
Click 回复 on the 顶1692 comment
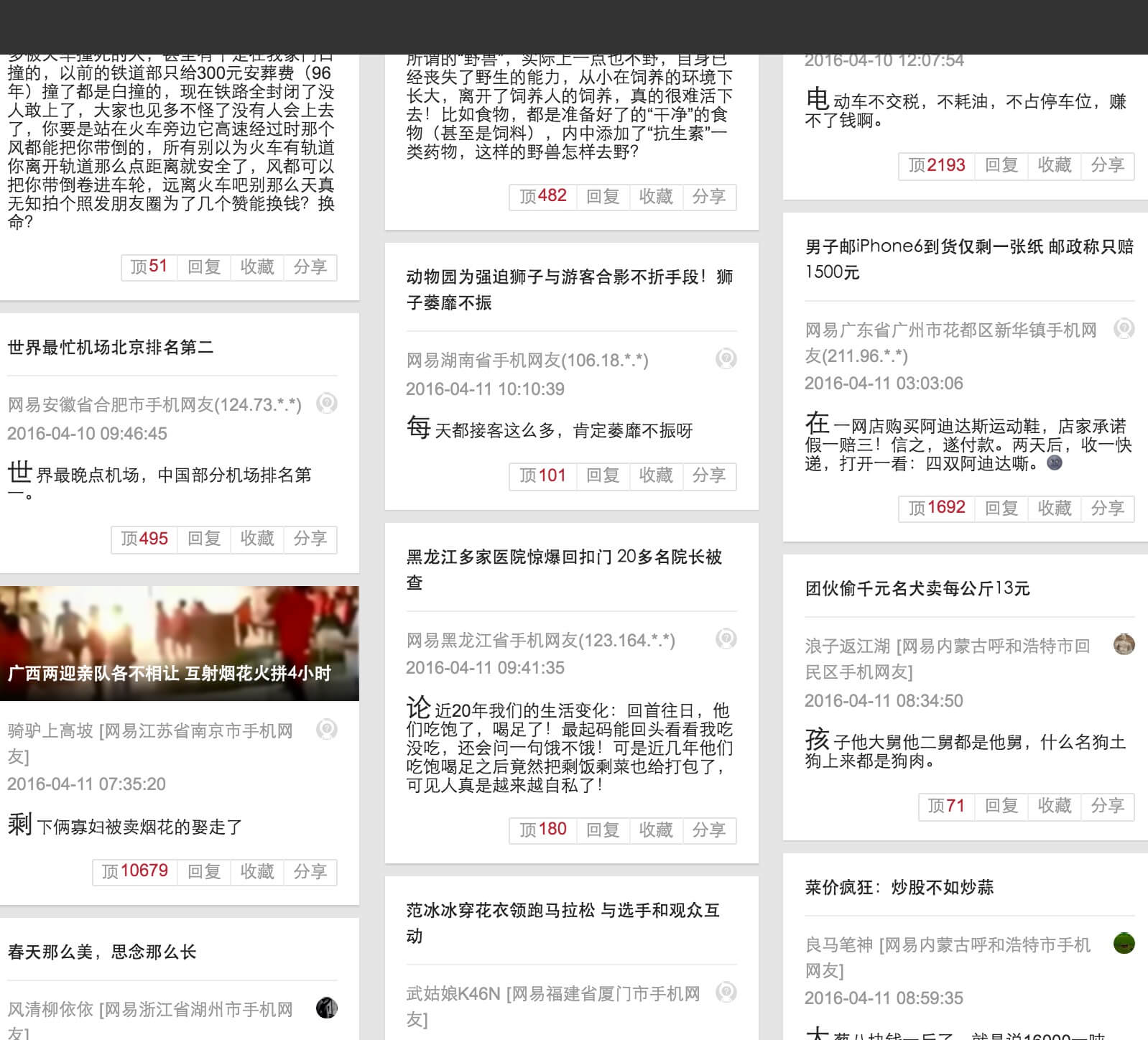1001,508
